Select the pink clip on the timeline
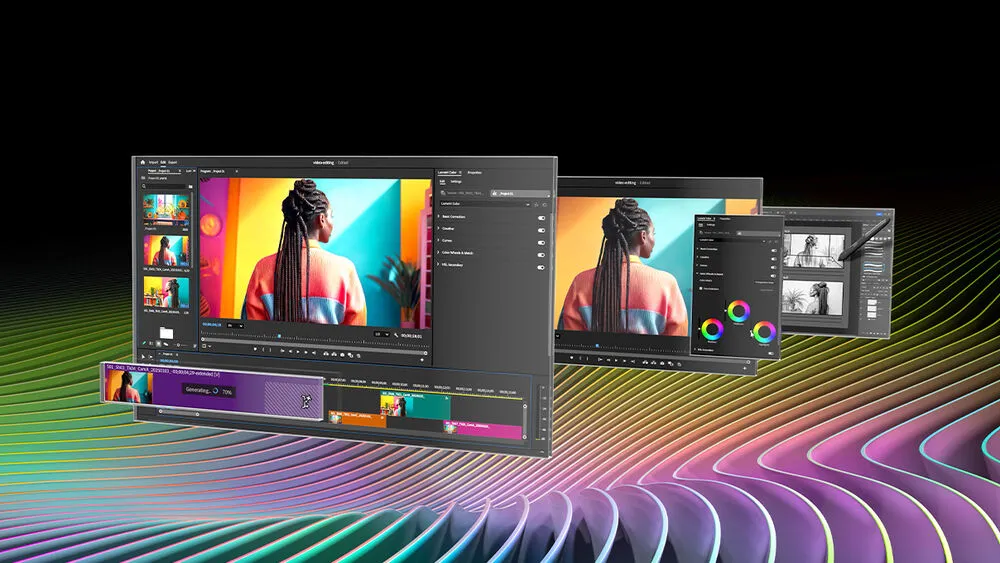Viewport: 1000px width, 563px height. pyautogui.click(x=483, y=430)
